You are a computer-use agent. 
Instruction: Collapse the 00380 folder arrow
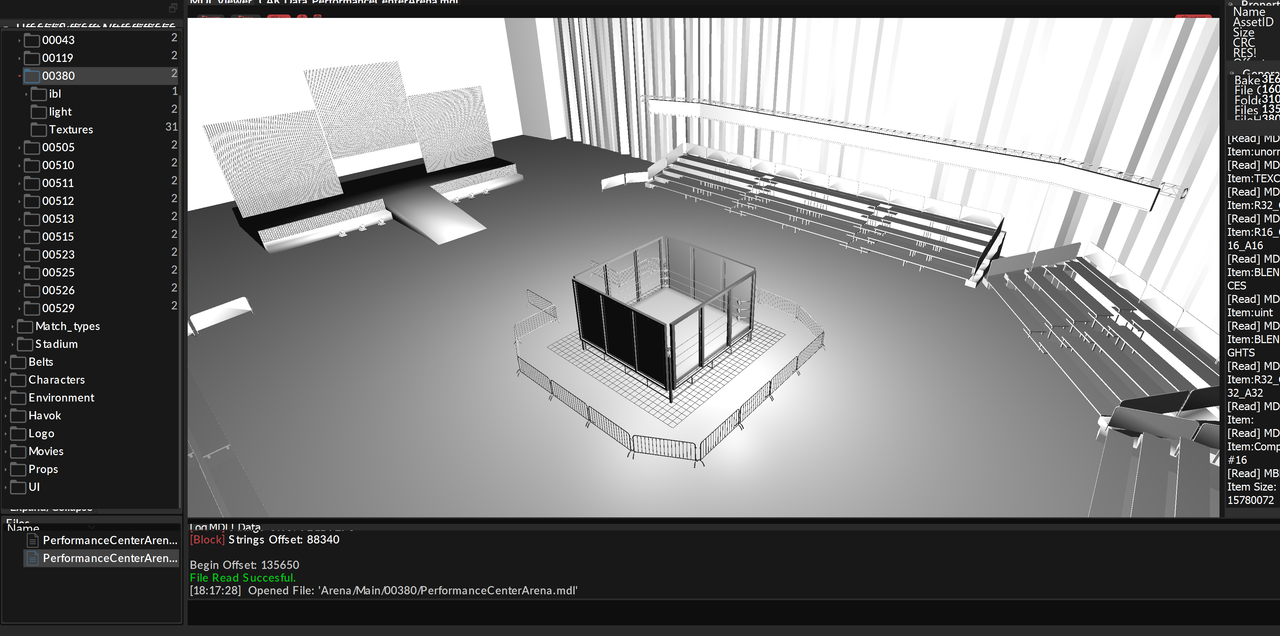pos(19,76)
